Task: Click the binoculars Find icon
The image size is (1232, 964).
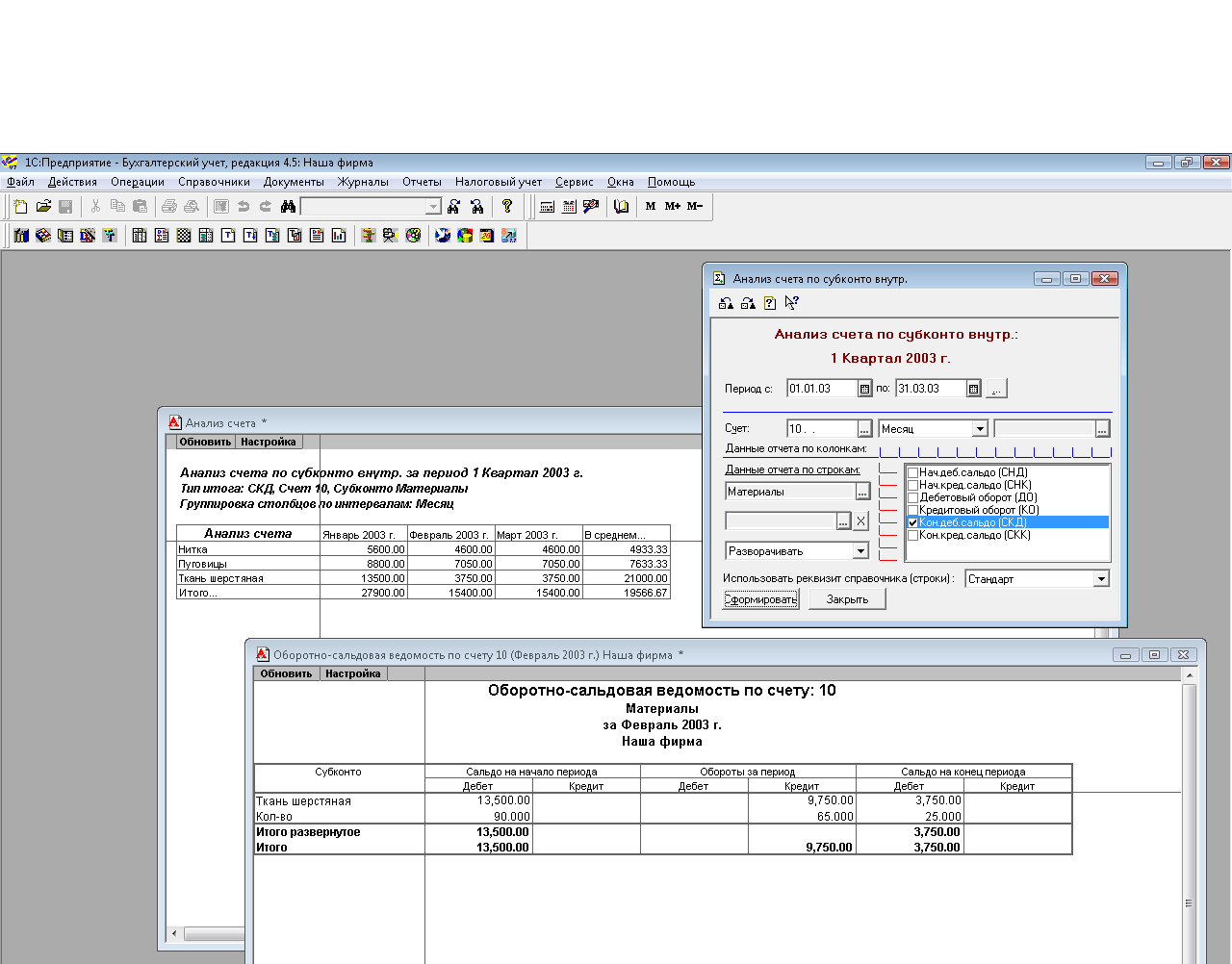Action: tap(288, 206)
